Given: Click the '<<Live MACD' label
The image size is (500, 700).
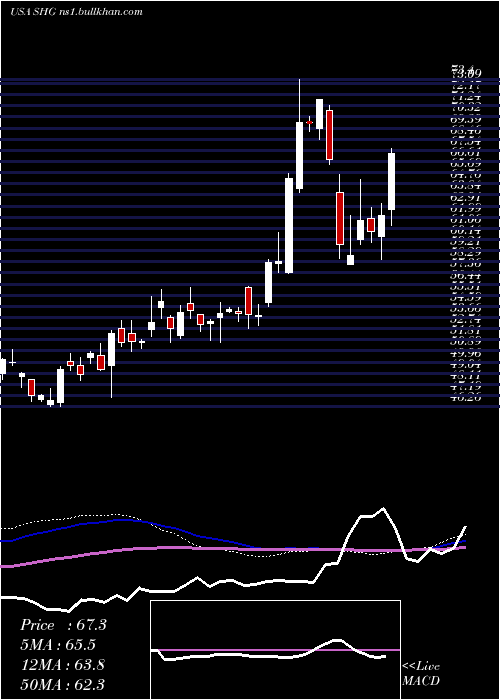Looking at the screenshot, I should (421, 674).
